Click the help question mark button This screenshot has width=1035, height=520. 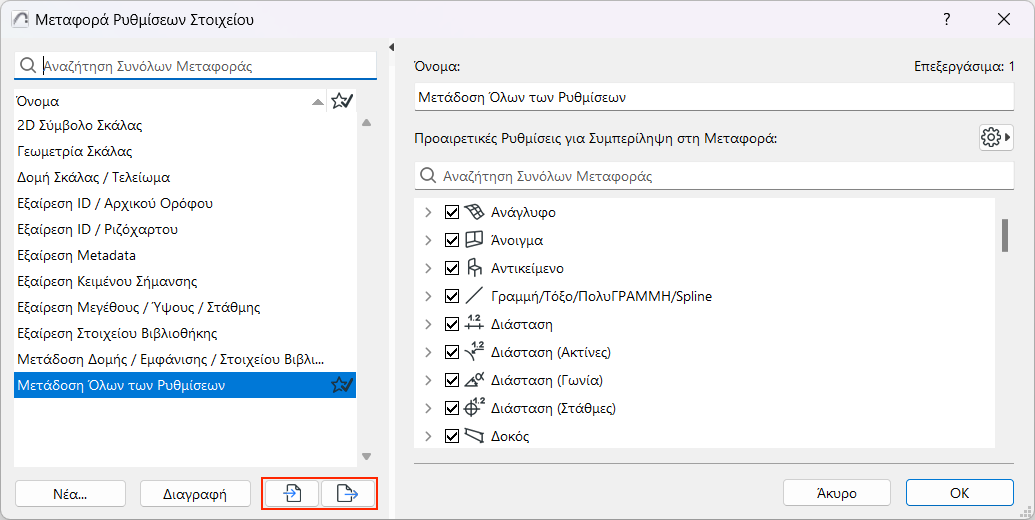(x=947, y=19)
